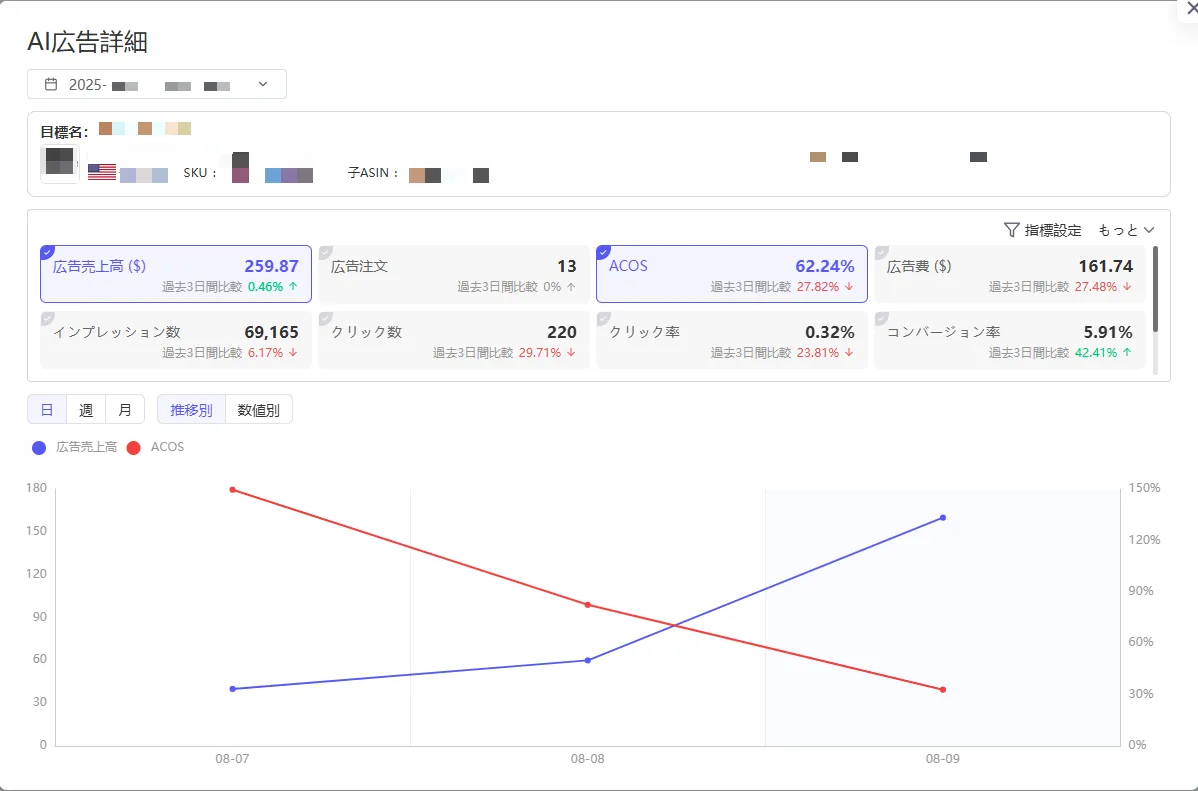This screenshot has height=791, width=1198.
Task: Click the 27.82% down-arrow ACOS comparison
Action: point(825,287)
